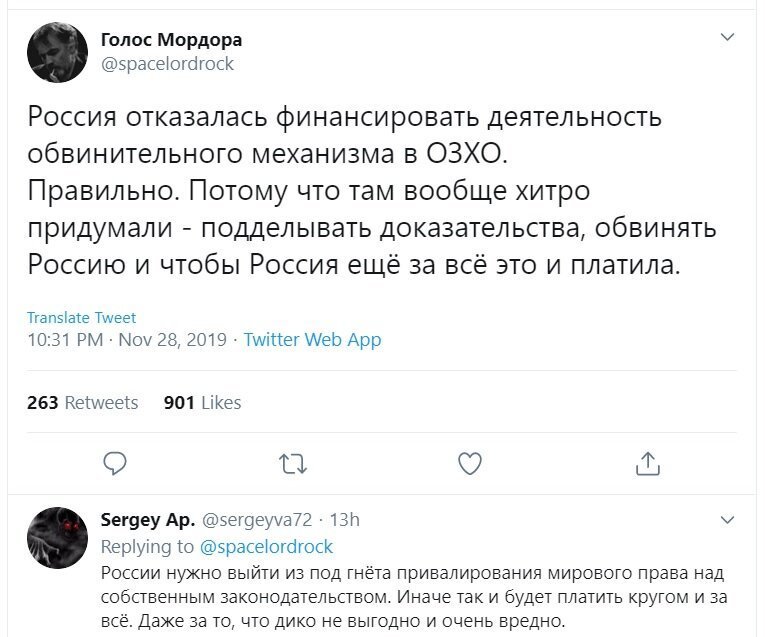Screen dimensions: 765x637
Task: Click the Translate Tweet link
Action: tap(81, 318)
